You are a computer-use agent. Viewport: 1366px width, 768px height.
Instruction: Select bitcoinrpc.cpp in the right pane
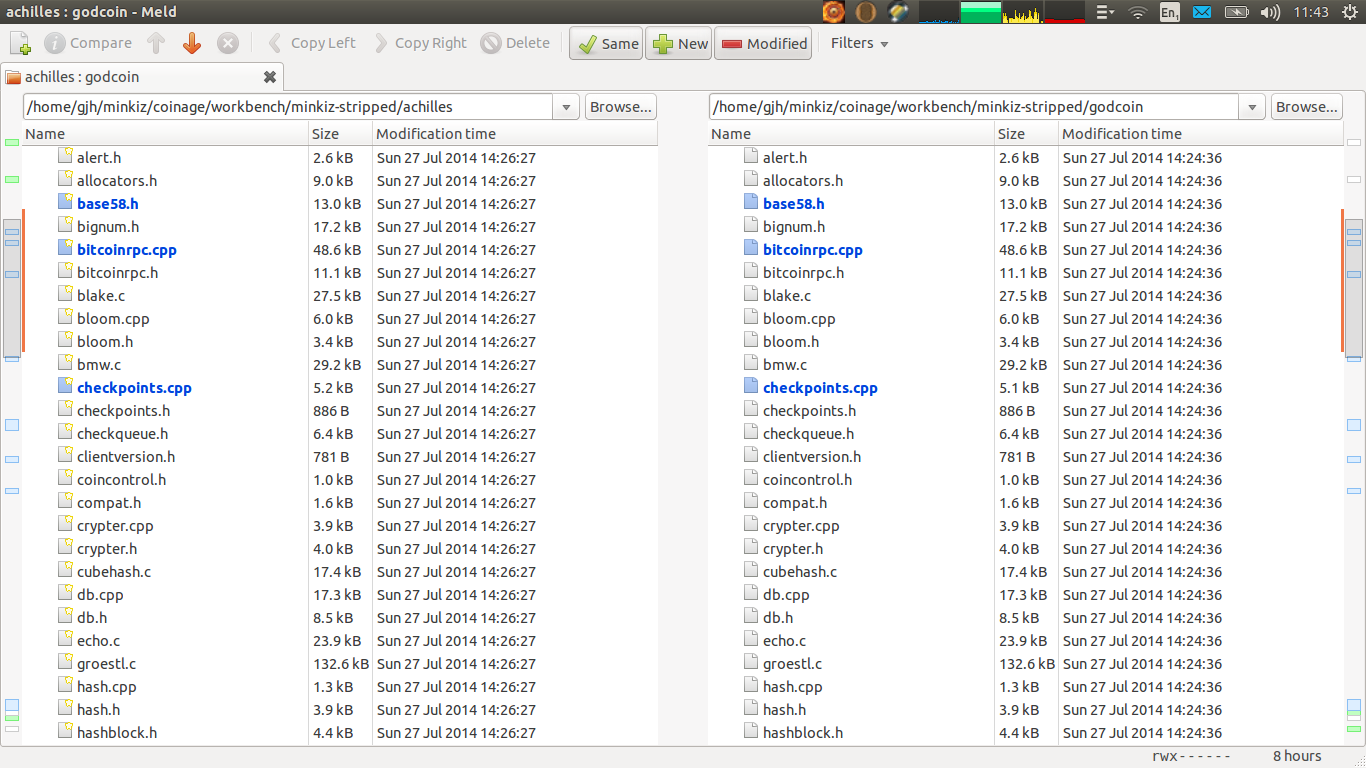(x=813, y=250)
